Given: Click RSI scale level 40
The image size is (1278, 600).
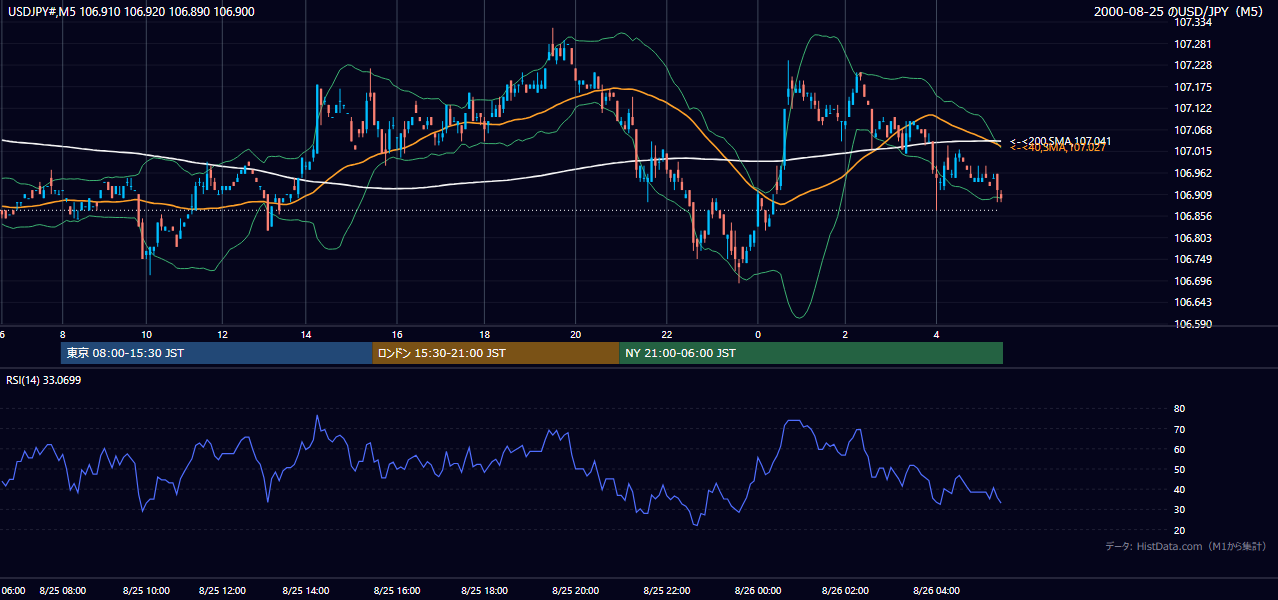Looking at the screenshot, I should coord(1179,490).
